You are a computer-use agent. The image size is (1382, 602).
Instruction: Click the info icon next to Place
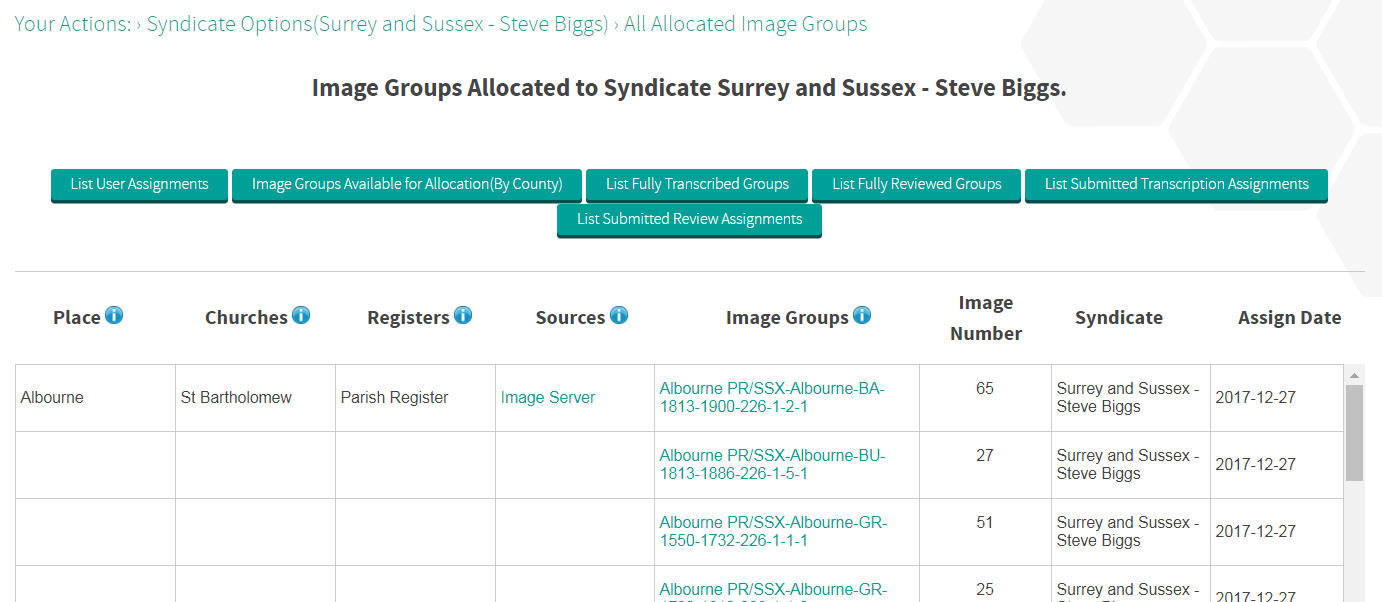click(x=114, y=316)
